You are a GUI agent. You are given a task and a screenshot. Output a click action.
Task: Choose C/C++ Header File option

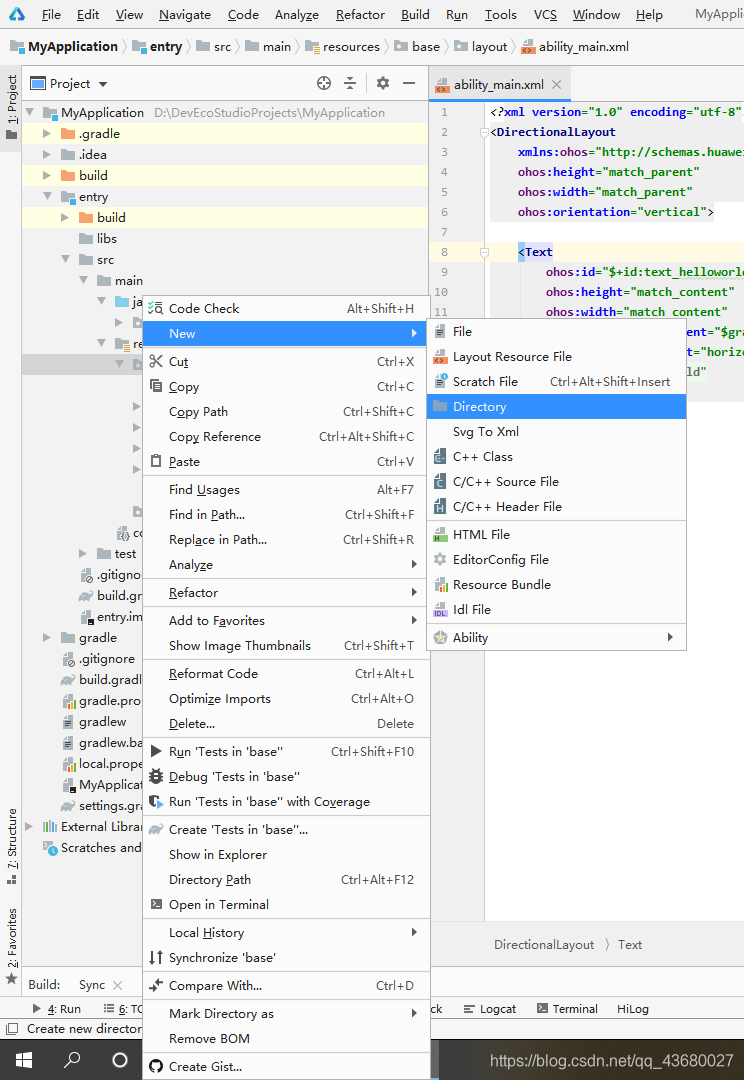coord(557,506)
